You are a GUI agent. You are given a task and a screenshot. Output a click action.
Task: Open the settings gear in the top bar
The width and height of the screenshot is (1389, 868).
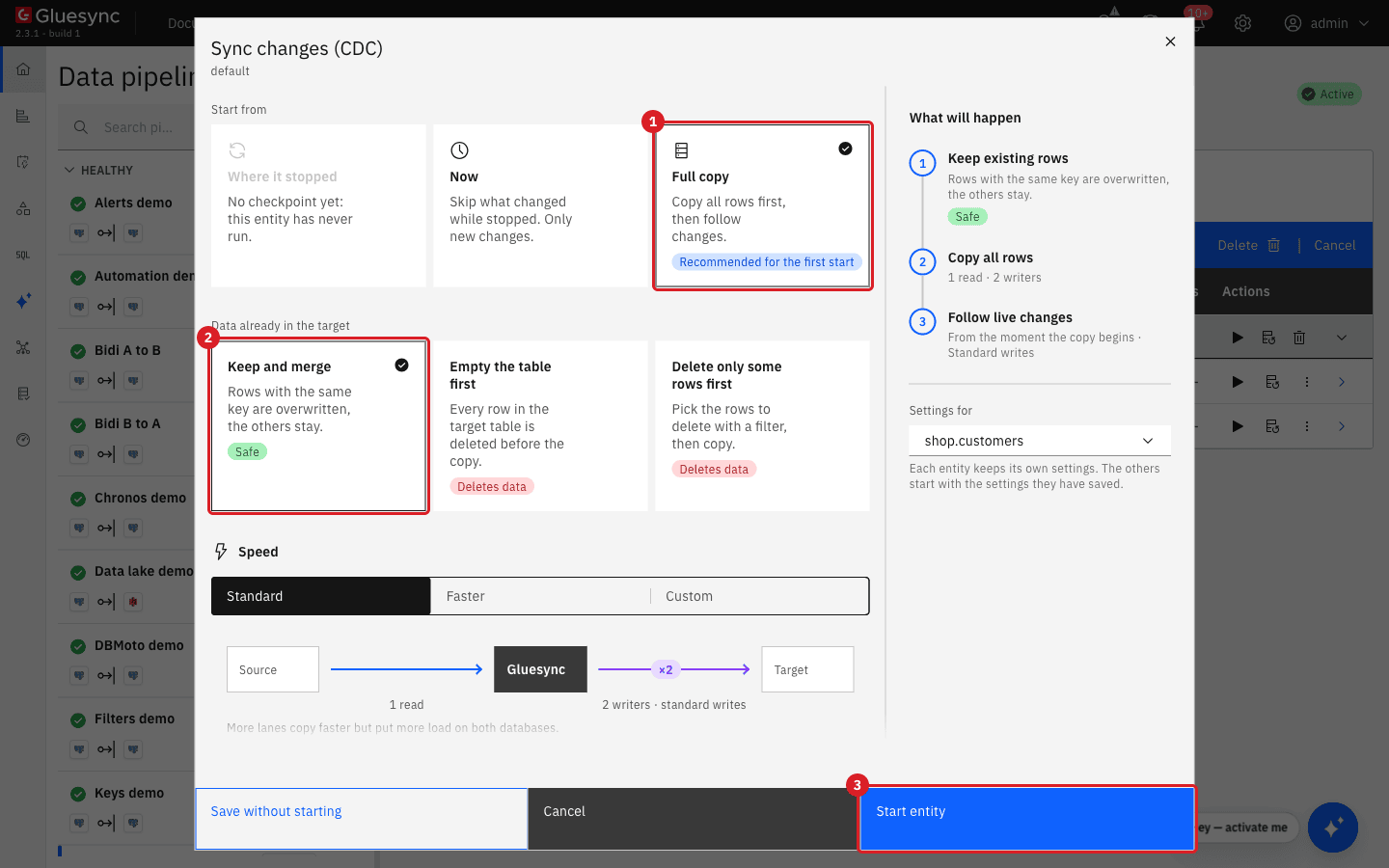coord(1242,23)
